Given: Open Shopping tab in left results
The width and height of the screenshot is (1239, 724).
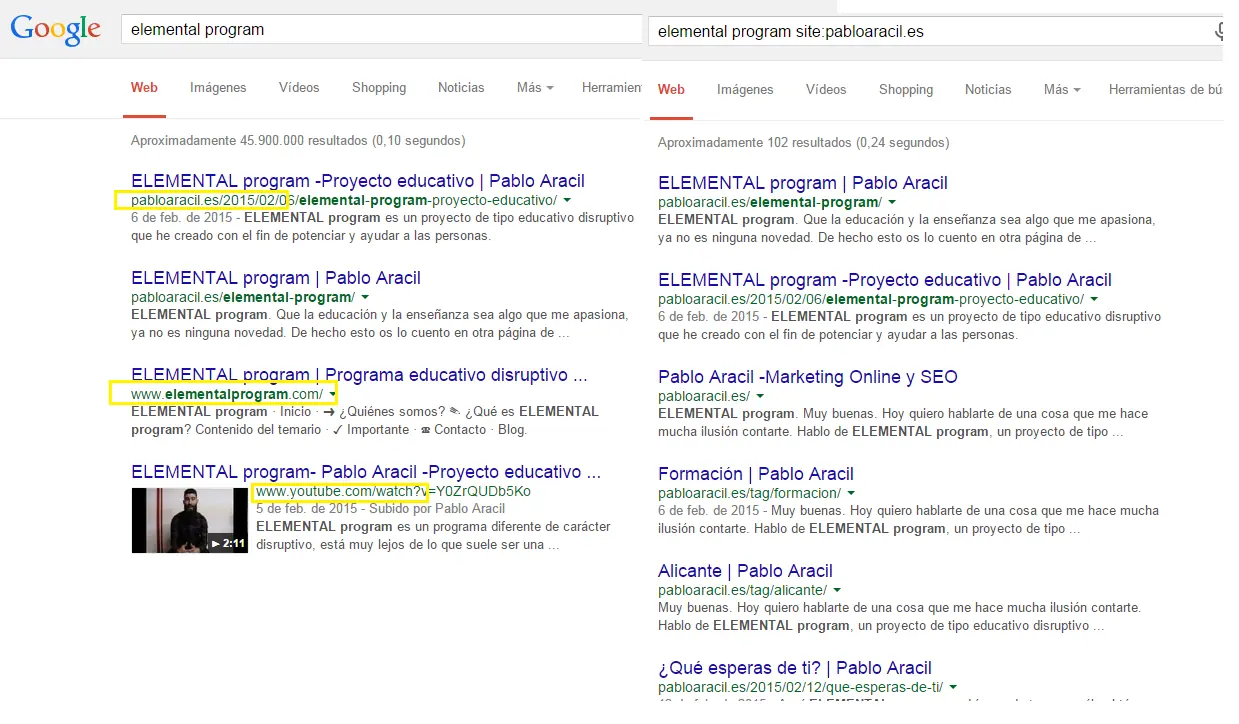Looking at the screenshot, I should click(379, 88).
